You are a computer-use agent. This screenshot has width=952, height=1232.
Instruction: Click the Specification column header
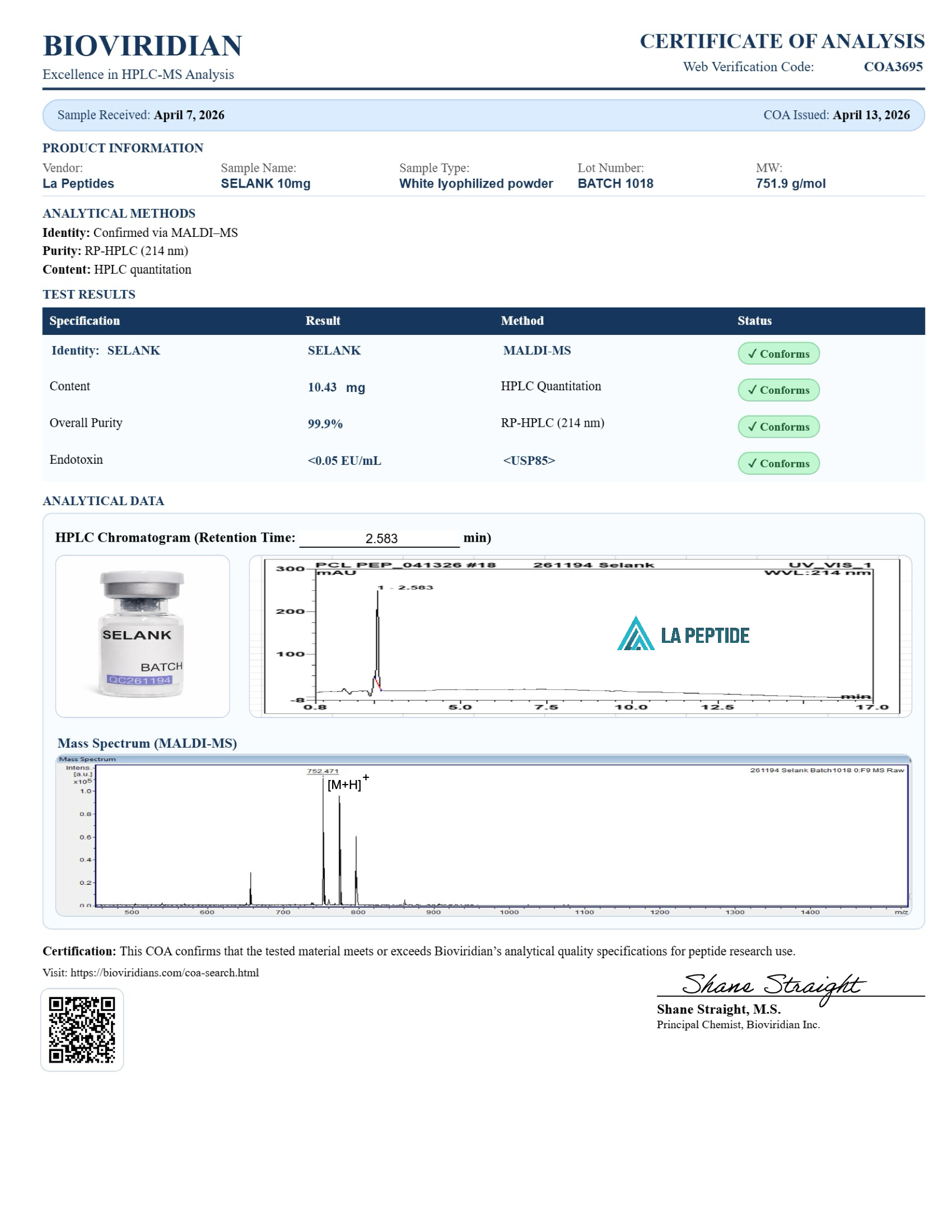pos(85,321)
